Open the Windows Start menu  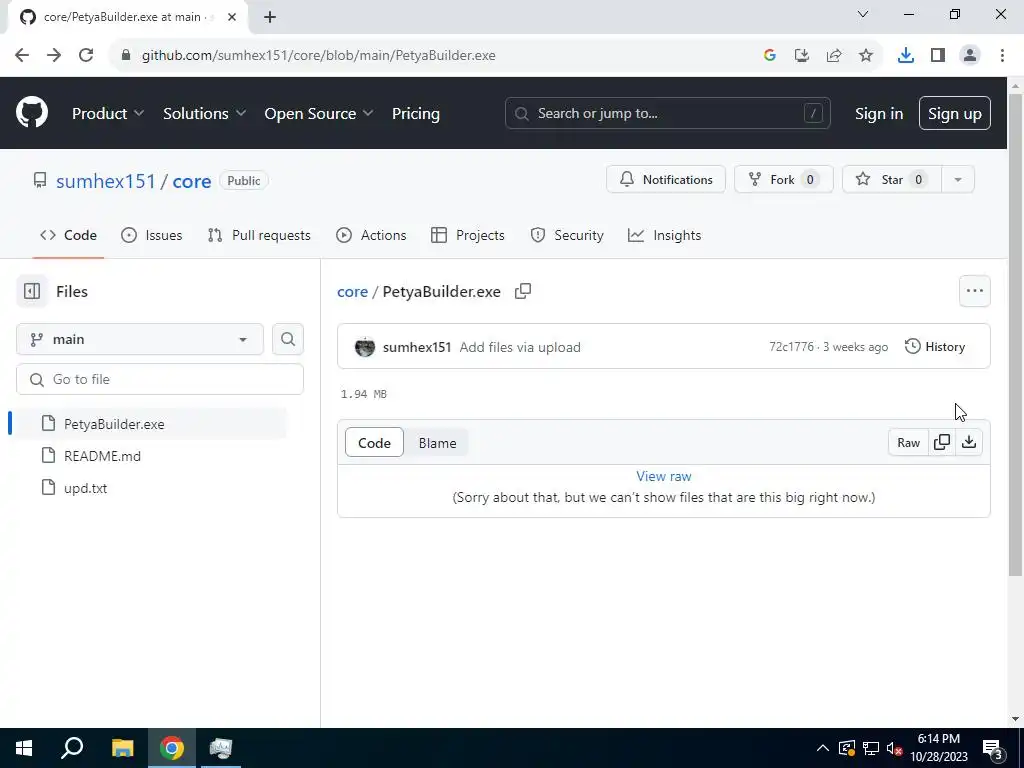24,748
